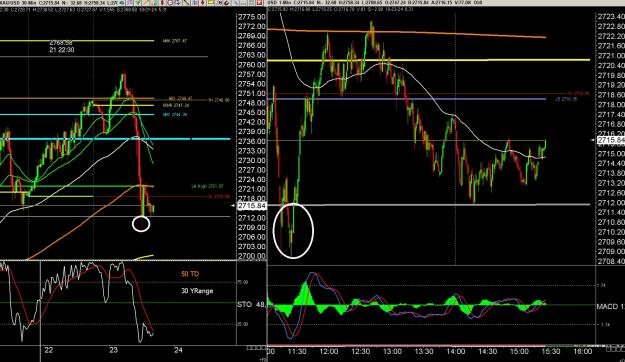Click the 12:00 time axis label
Screen dimensions: 625x362
pos(328,351)
